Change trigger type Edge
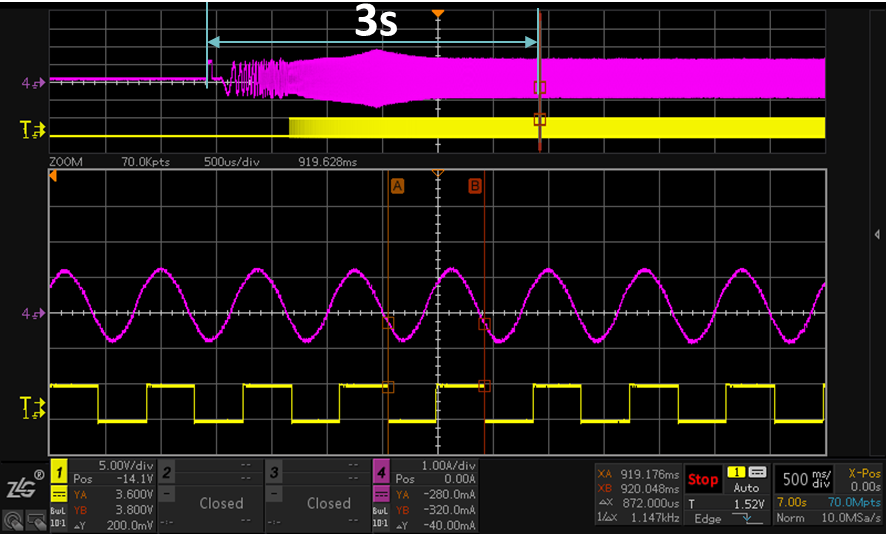Viewport: 886px width, 534px height. (707, 518)
